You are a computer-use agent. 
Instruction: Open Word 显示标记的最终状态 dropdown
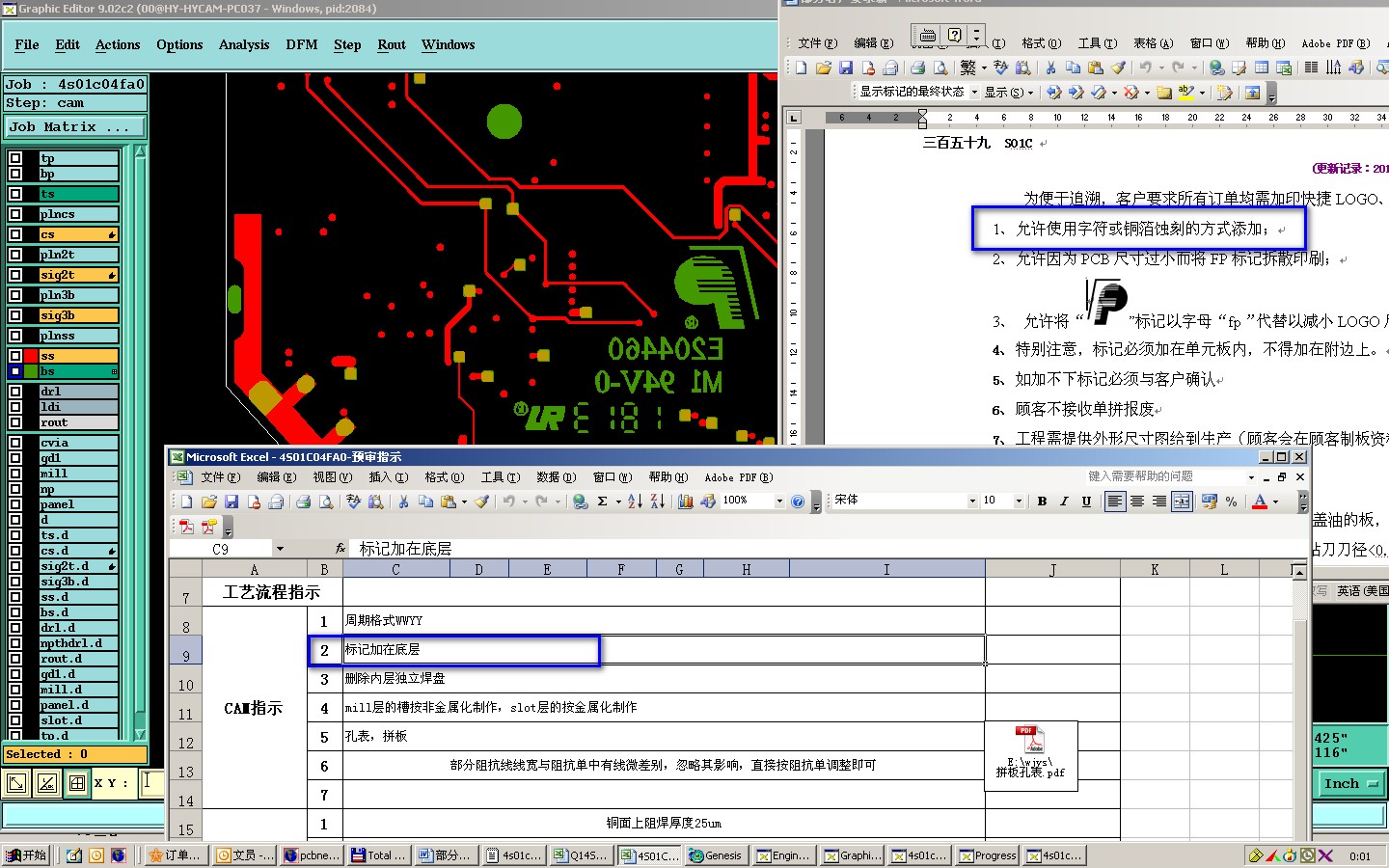click(x=974, y=93)
